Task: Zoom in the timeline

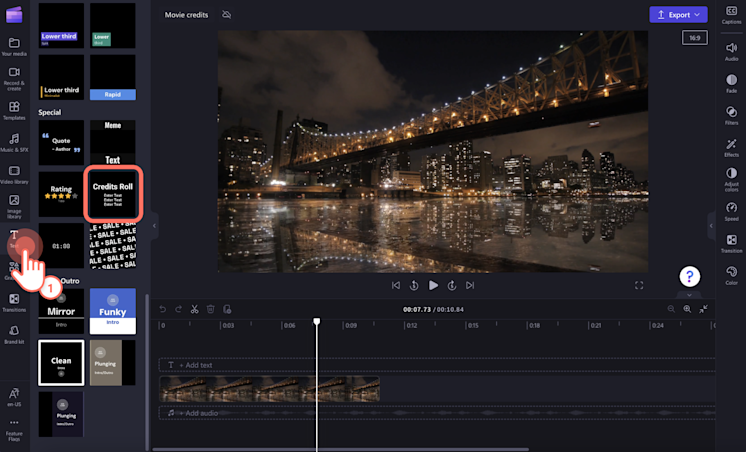Action: (687, 309)
